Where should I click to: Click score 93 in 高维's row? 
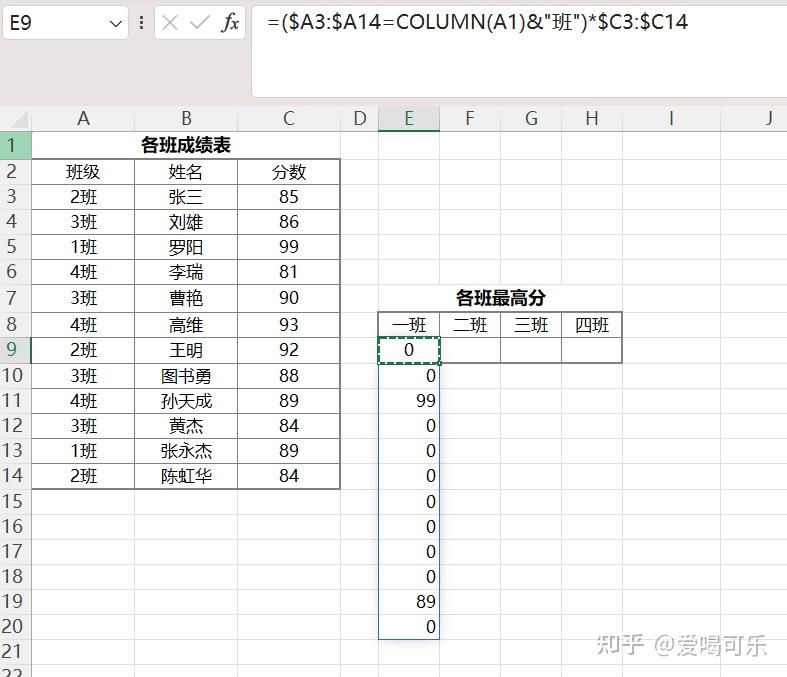coord(289,325)
